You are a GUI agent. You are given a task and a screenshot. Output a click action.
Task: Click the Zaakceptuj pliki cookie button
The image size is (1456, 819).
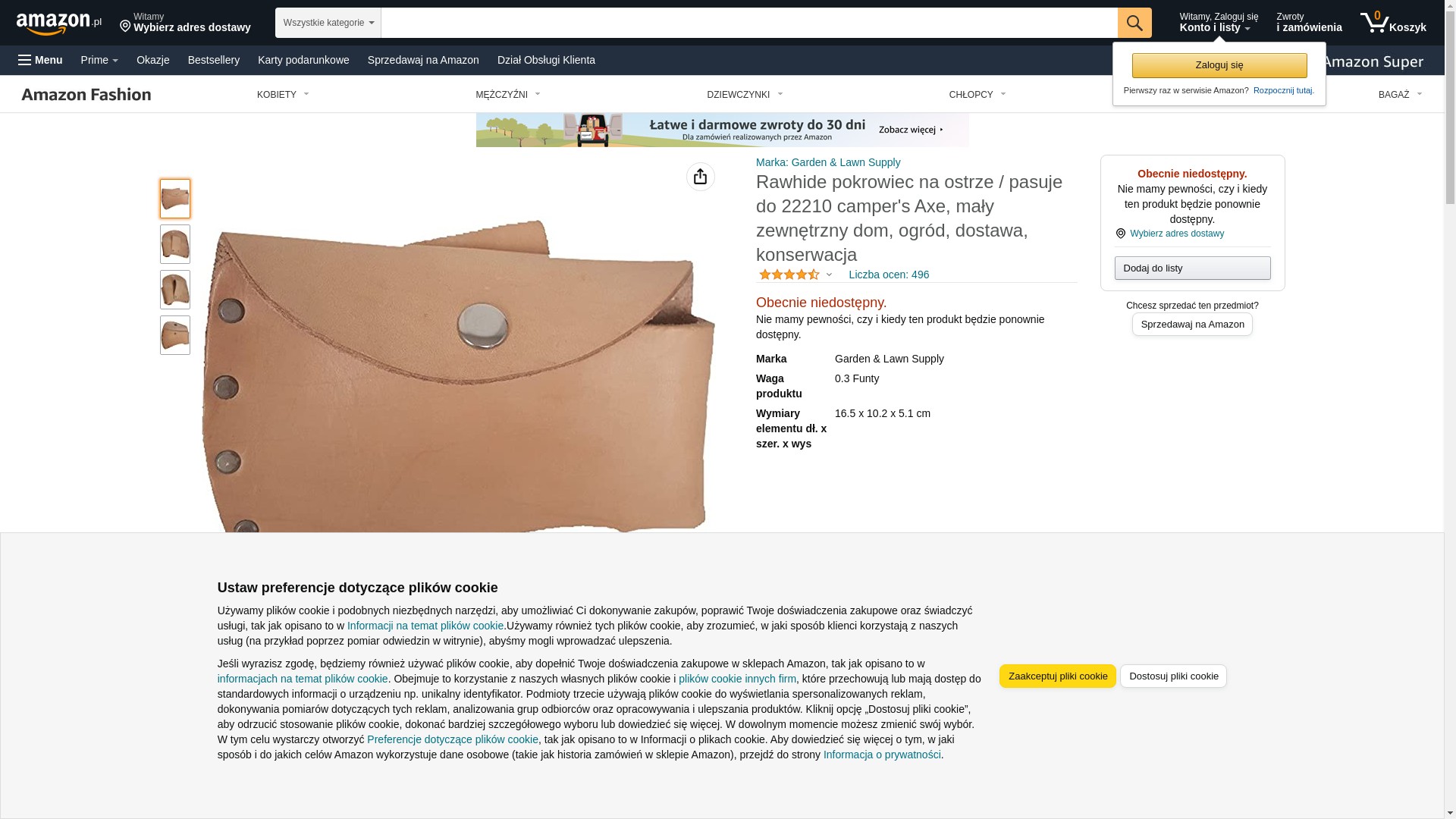point(1058,676)
